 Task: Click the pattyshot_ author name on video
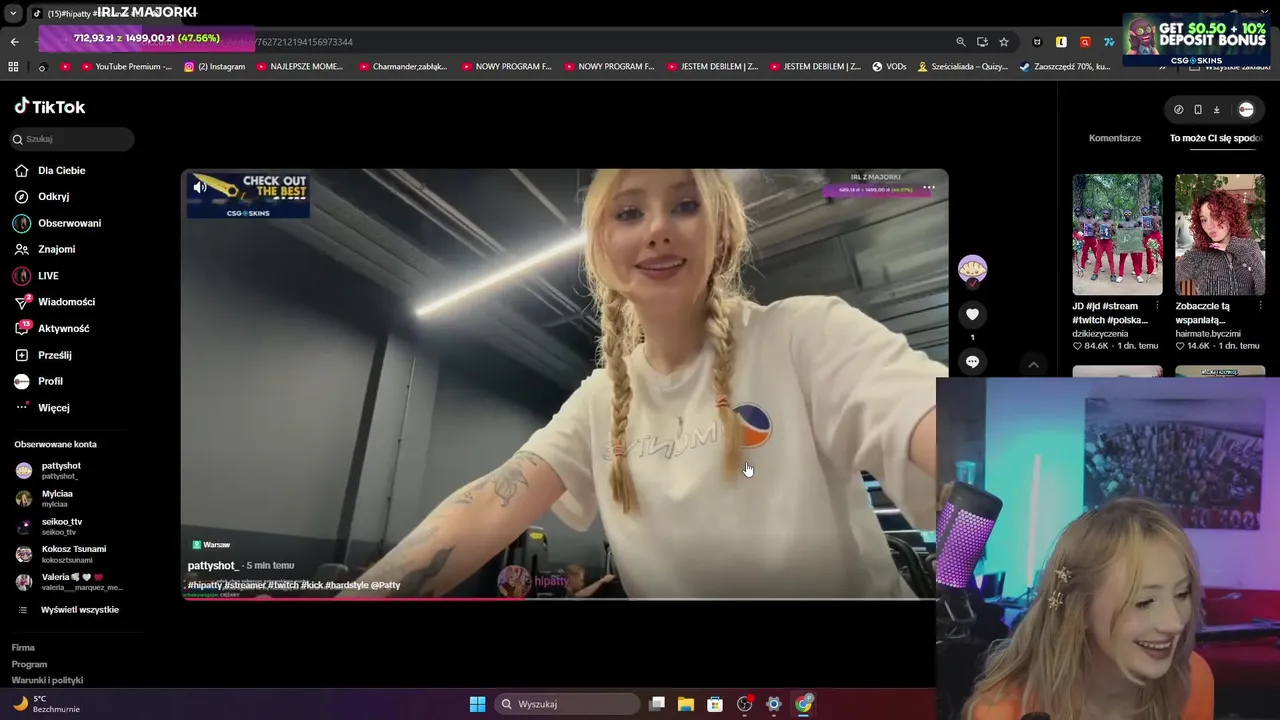pos(213,566)
